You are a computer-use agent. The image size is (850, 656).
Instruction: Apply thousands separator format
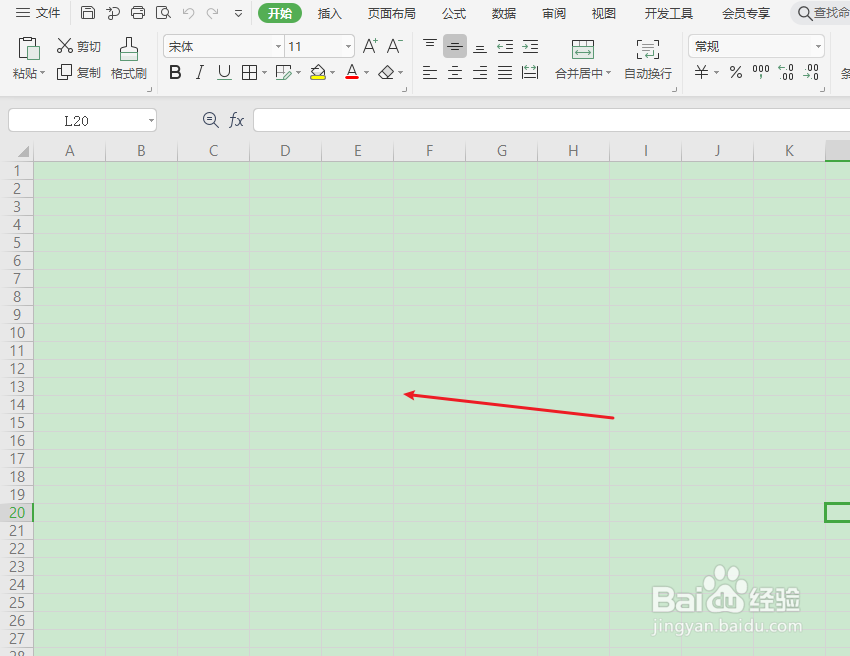coord(761,71)
